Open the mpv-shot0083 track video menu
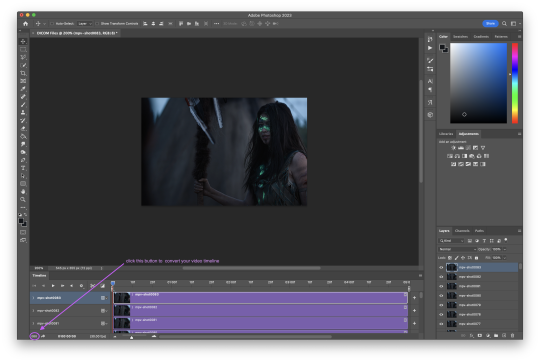Viewport: 540px width, 362px height. tap(104, 298)
